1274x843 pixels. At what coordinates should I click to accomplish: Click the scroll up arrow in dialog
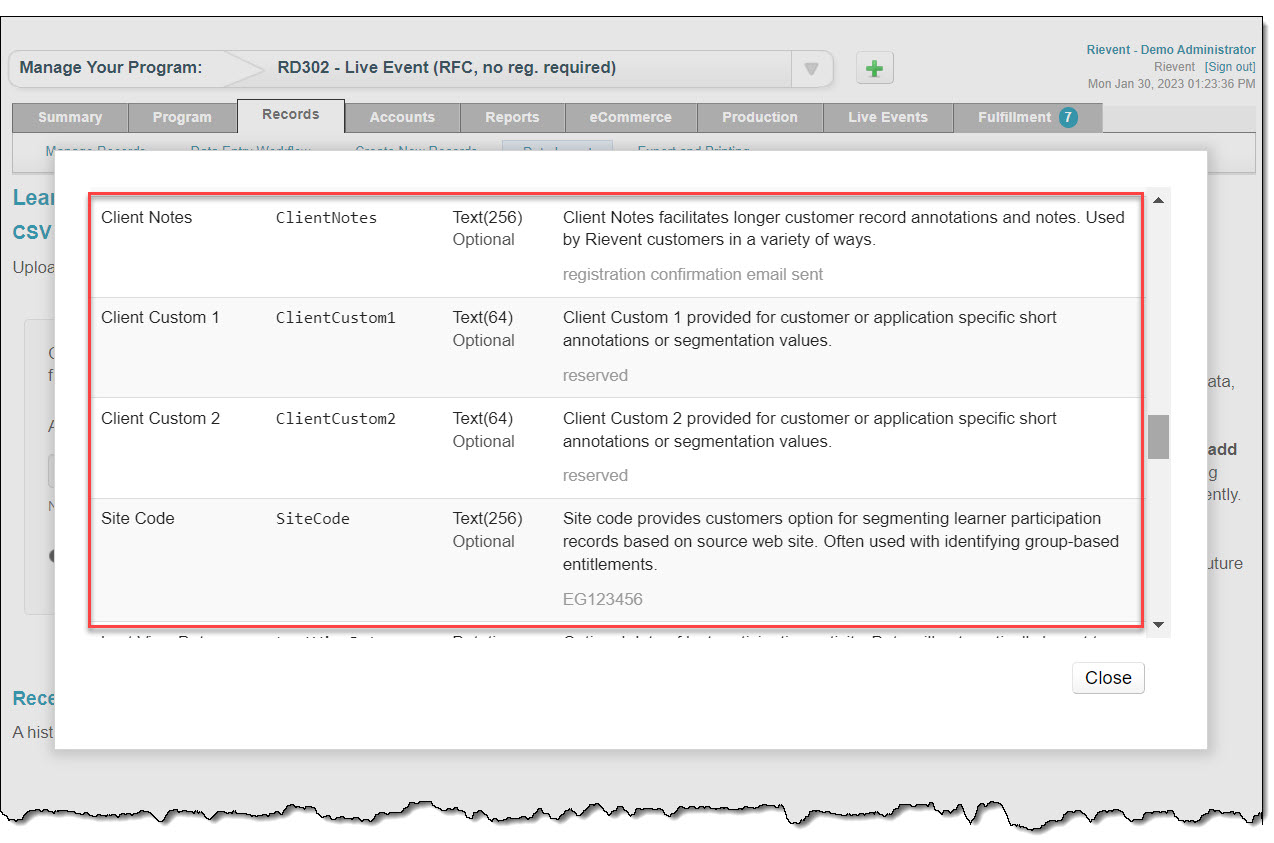pos(1158,201)
